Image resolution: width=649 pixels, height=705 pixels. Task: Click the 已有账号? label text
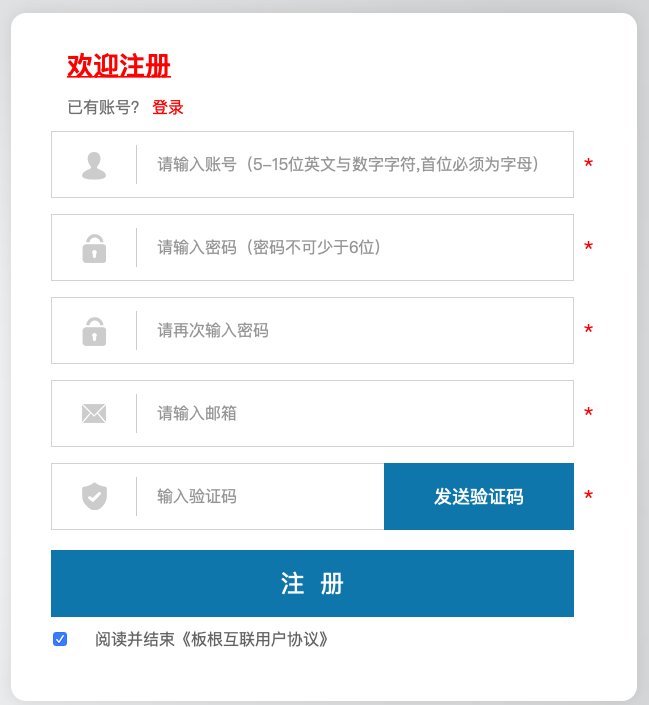[x=103, y=108]
